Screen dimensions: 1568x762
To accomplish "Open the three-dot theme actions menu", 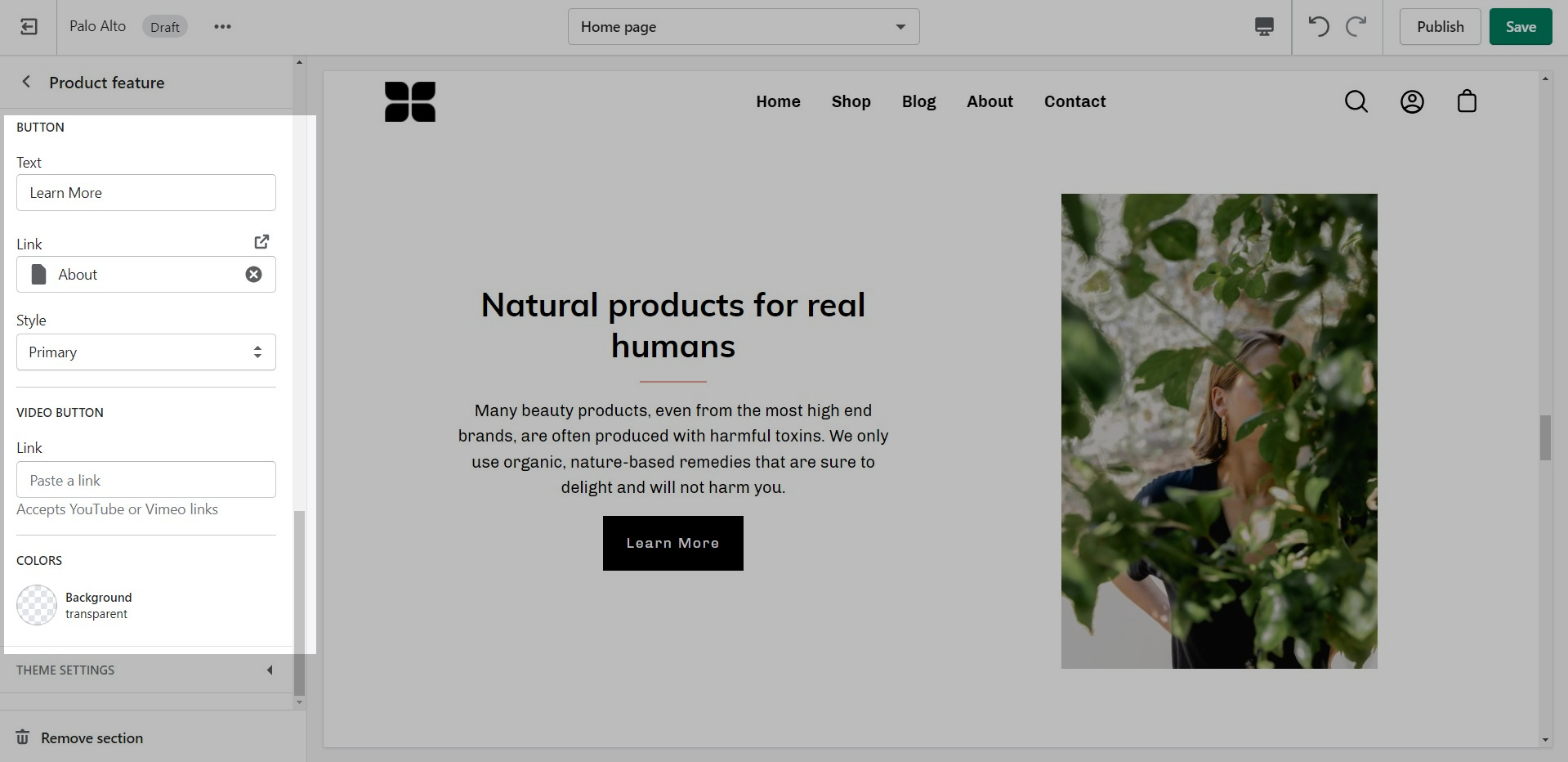I will coord(222,27).
